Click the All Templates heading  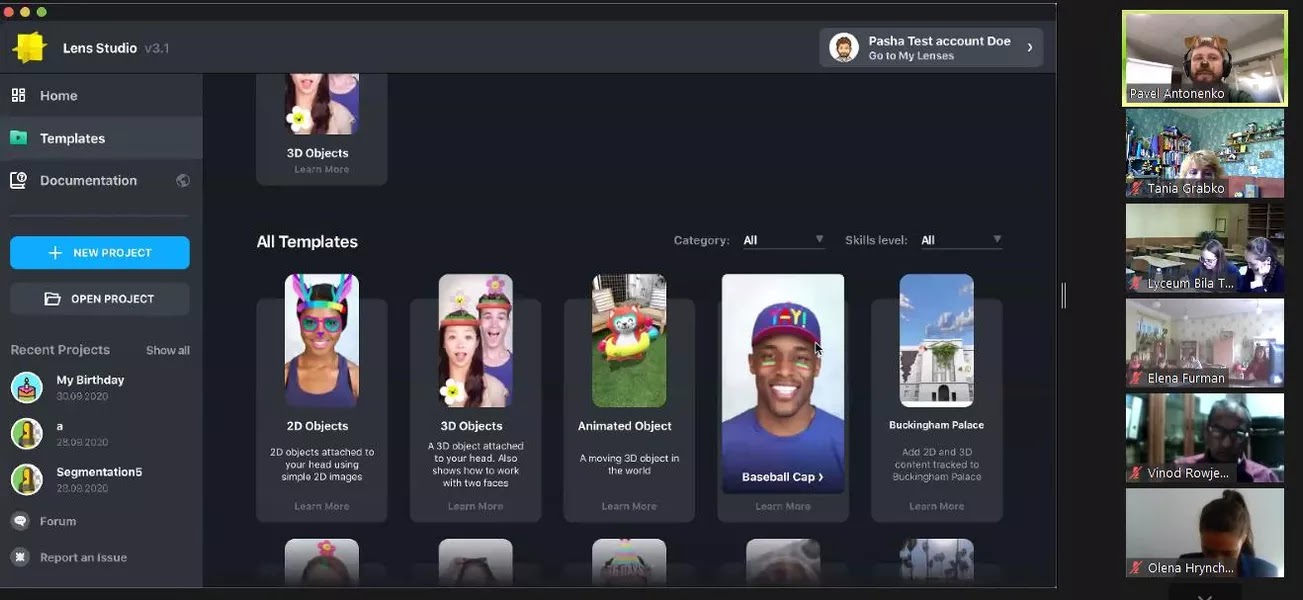307,242
